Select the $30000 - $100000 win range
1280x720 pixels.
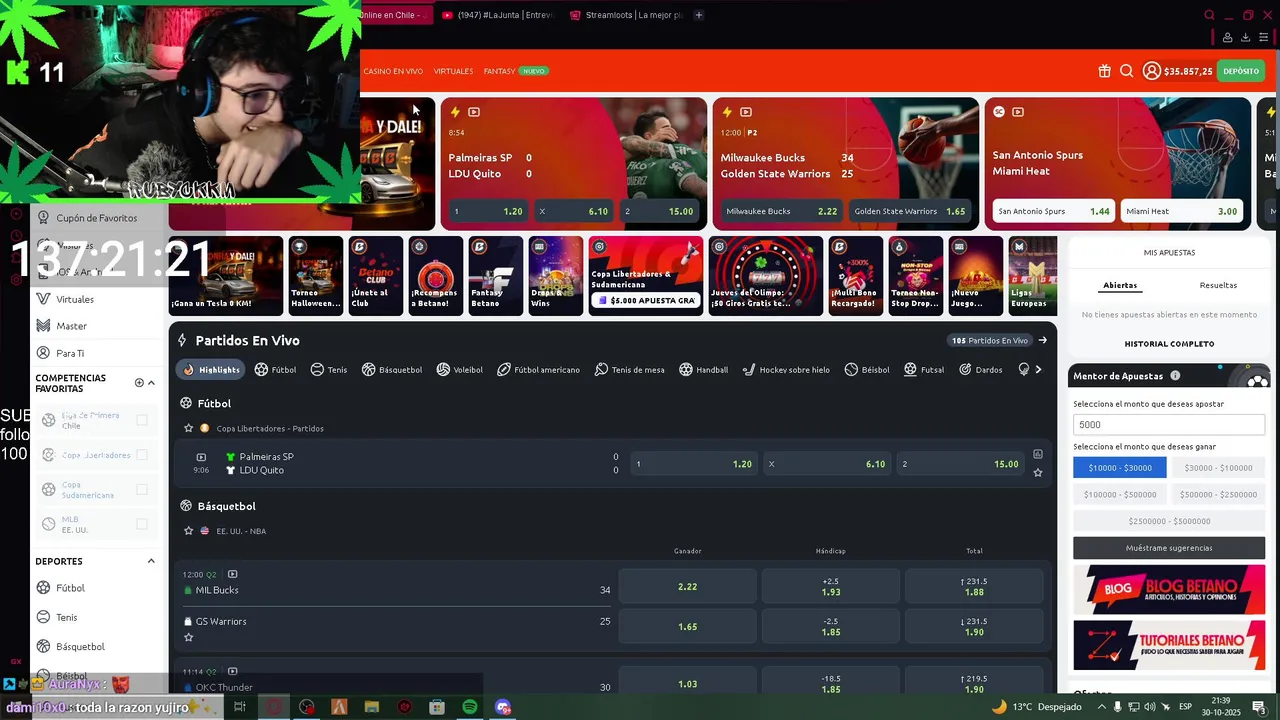1218,468
